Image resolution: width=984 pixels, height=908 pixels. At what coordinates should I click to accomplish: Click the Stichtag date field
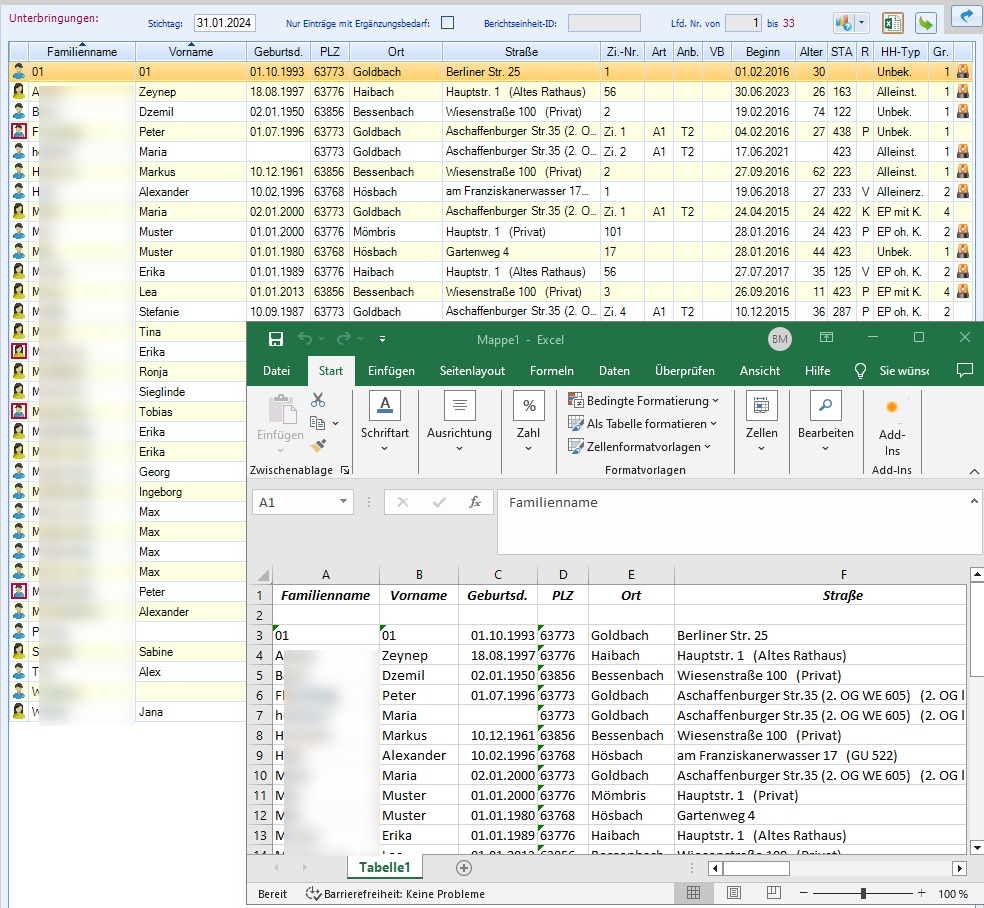(224, 23)
